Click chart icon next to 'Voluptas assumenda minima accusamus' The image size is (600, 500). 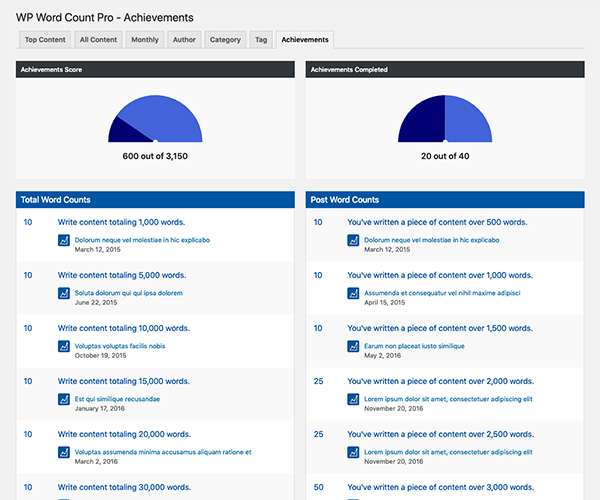point(64,452)
